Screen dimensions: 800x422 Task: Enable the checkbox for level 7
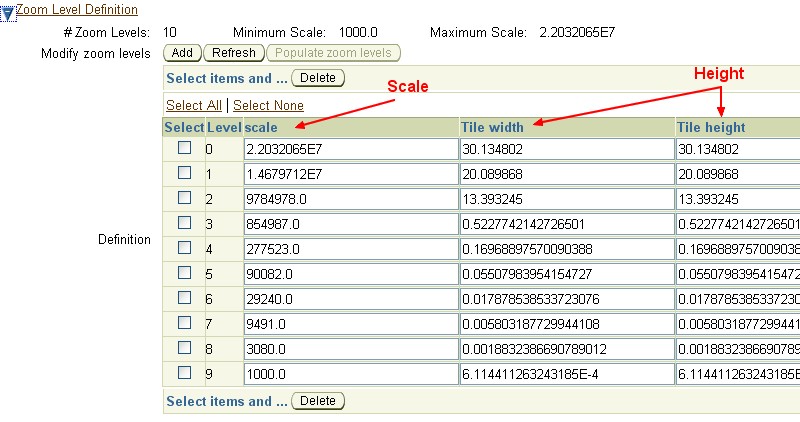(x=184, y=323)
